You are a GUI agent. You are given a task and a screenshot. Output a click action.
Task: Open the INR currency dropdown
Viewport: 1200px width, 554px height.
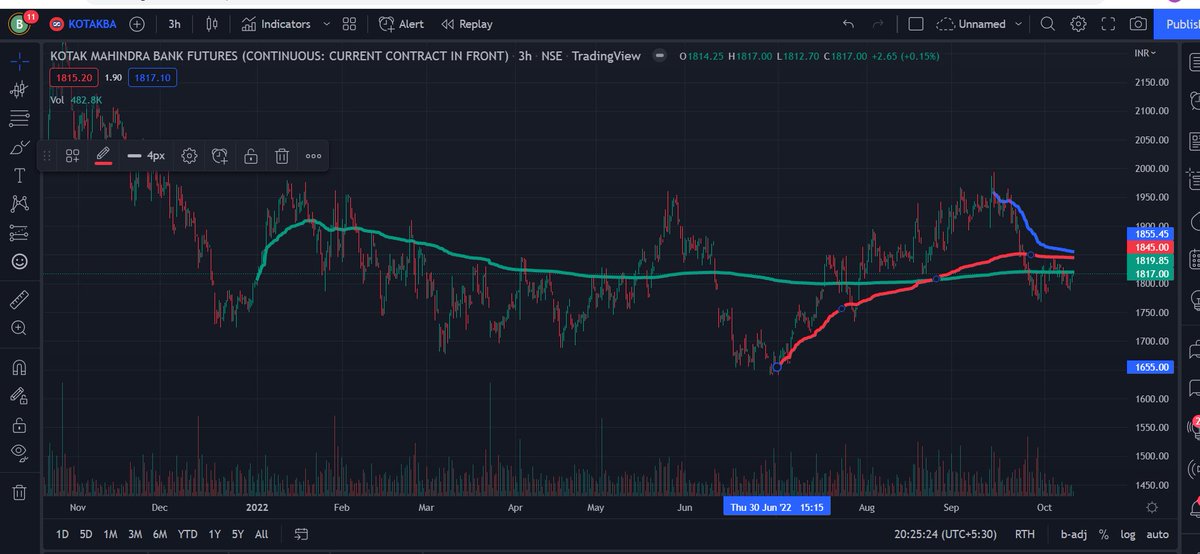point(1145,53)
